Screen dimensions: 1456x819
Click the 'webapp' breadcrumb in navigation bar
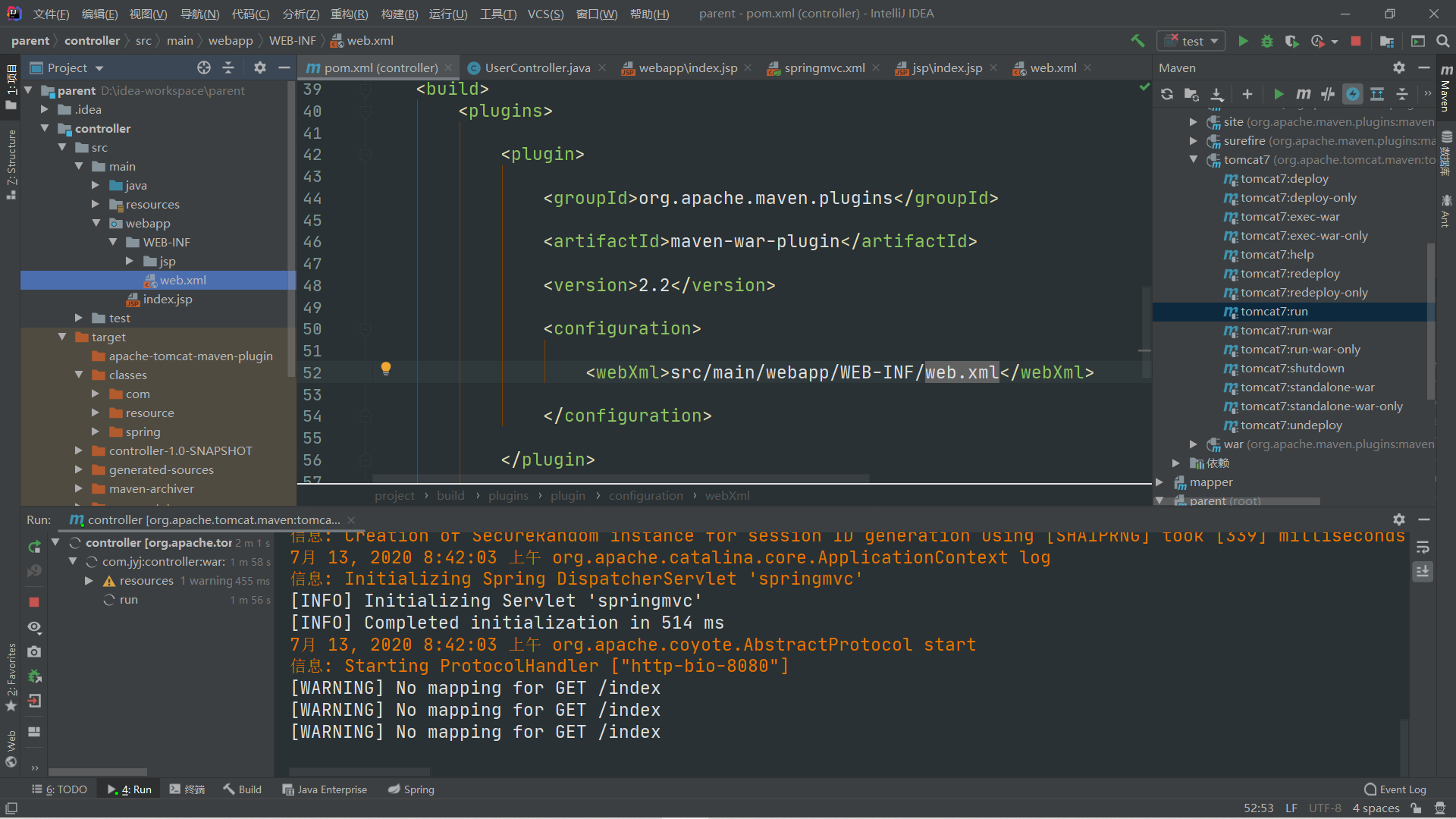pyautogui.click(x=231, y=41)
